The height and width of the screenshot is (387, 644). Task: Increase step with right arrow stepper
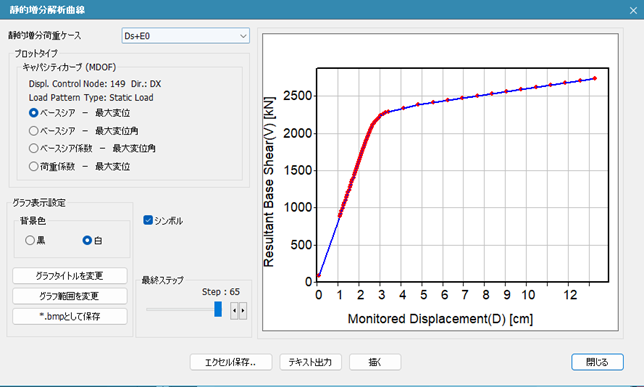pyautogui.click(x=243, y=311)
